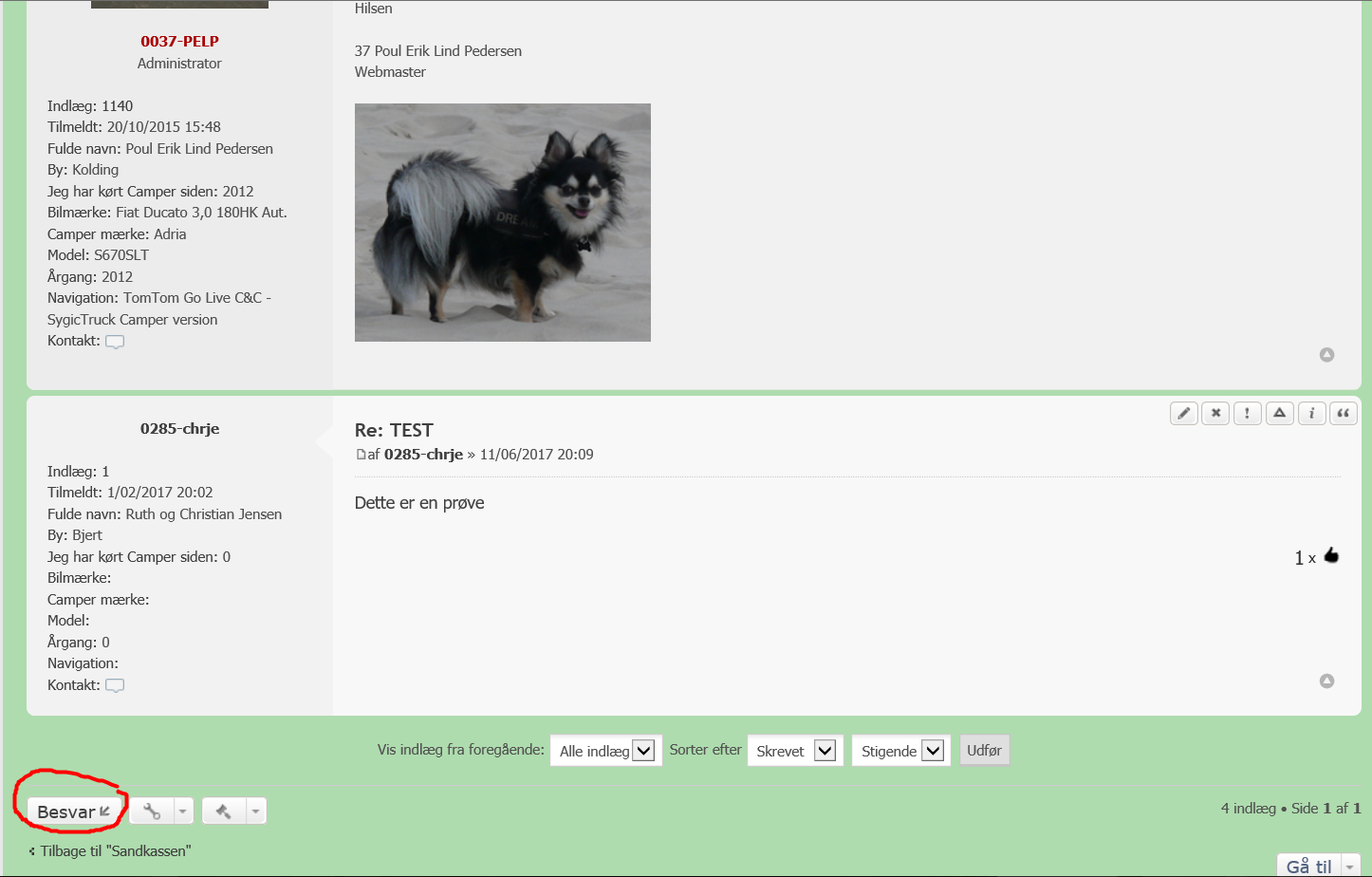Click 'Navigation: TomTom Go Live C&C -' text
The height and width of the screenshot is (877, 1372).
tap(159, 298)
